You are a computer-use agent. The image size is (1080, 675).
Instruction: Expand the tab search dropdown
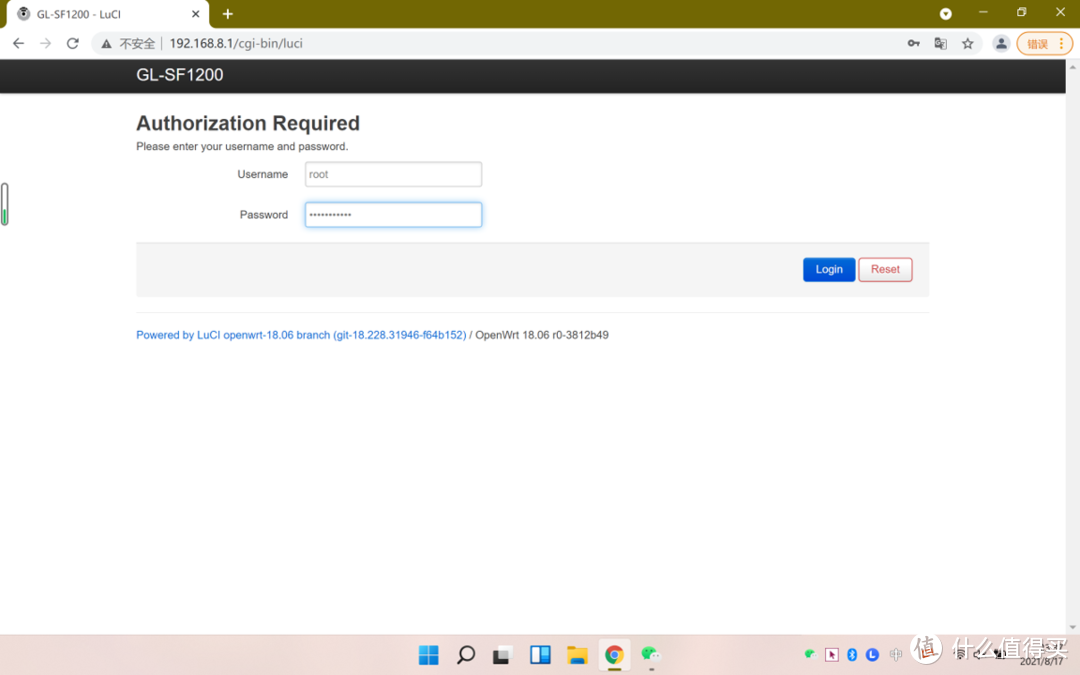[x=945, y=14]
